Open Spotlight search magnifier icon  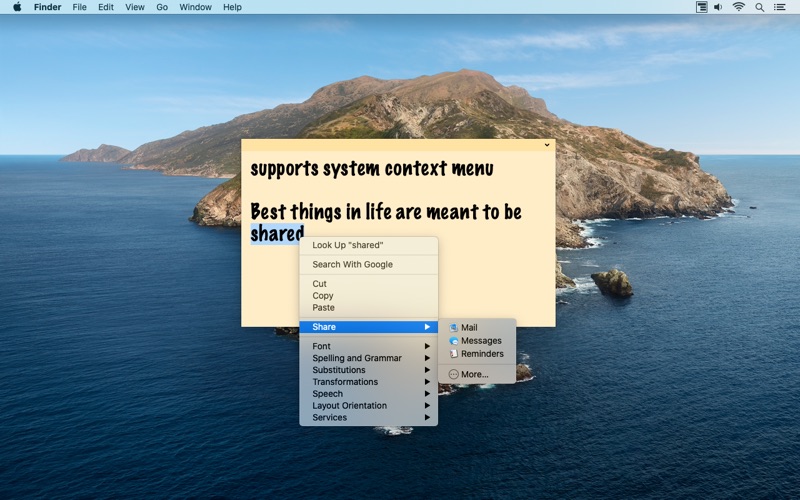pyautogui.click(x=760, y=7)
